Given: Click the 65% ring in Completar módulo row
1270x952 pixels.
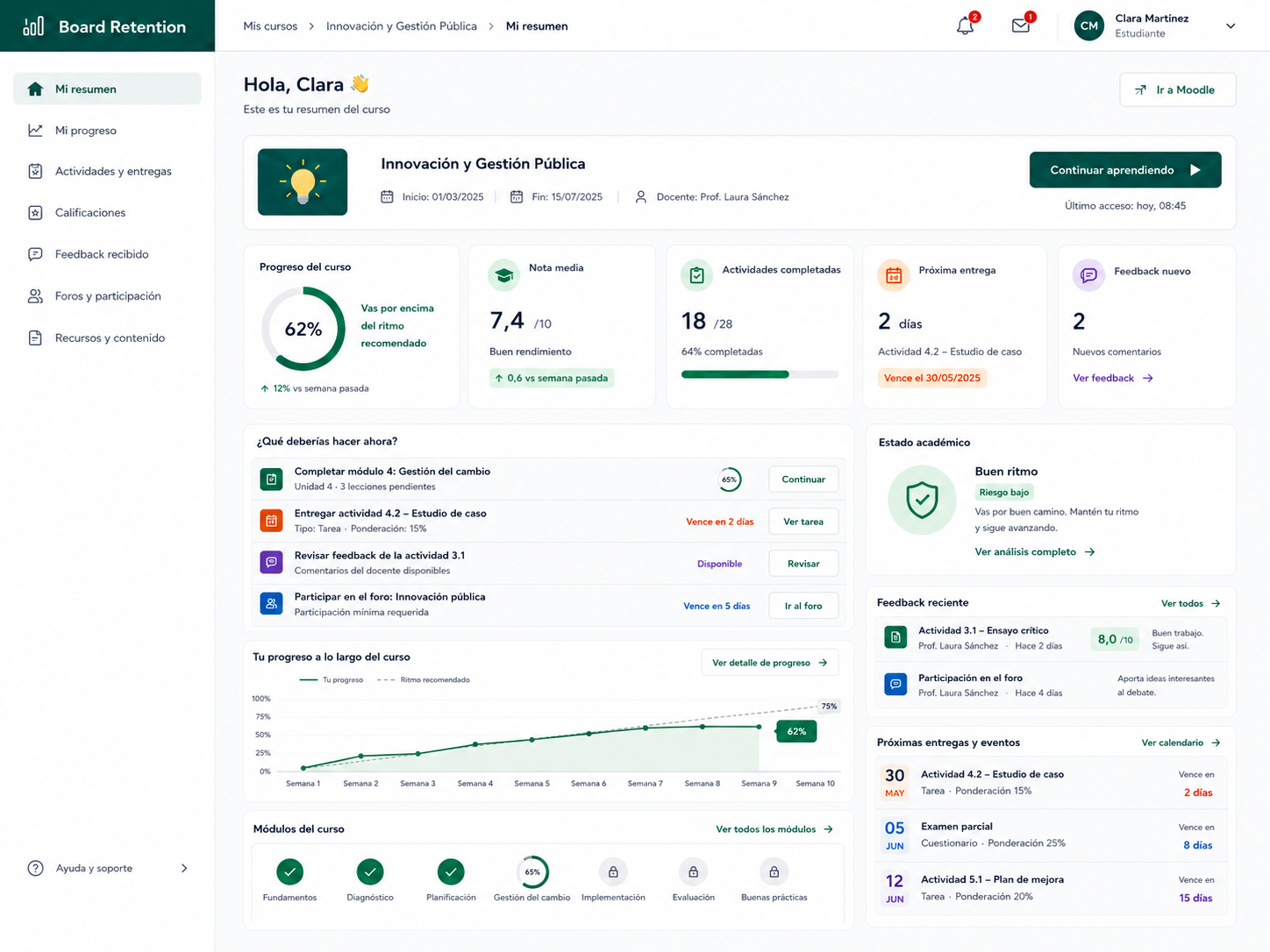Looking at the screenshot, I should (729, 480).
